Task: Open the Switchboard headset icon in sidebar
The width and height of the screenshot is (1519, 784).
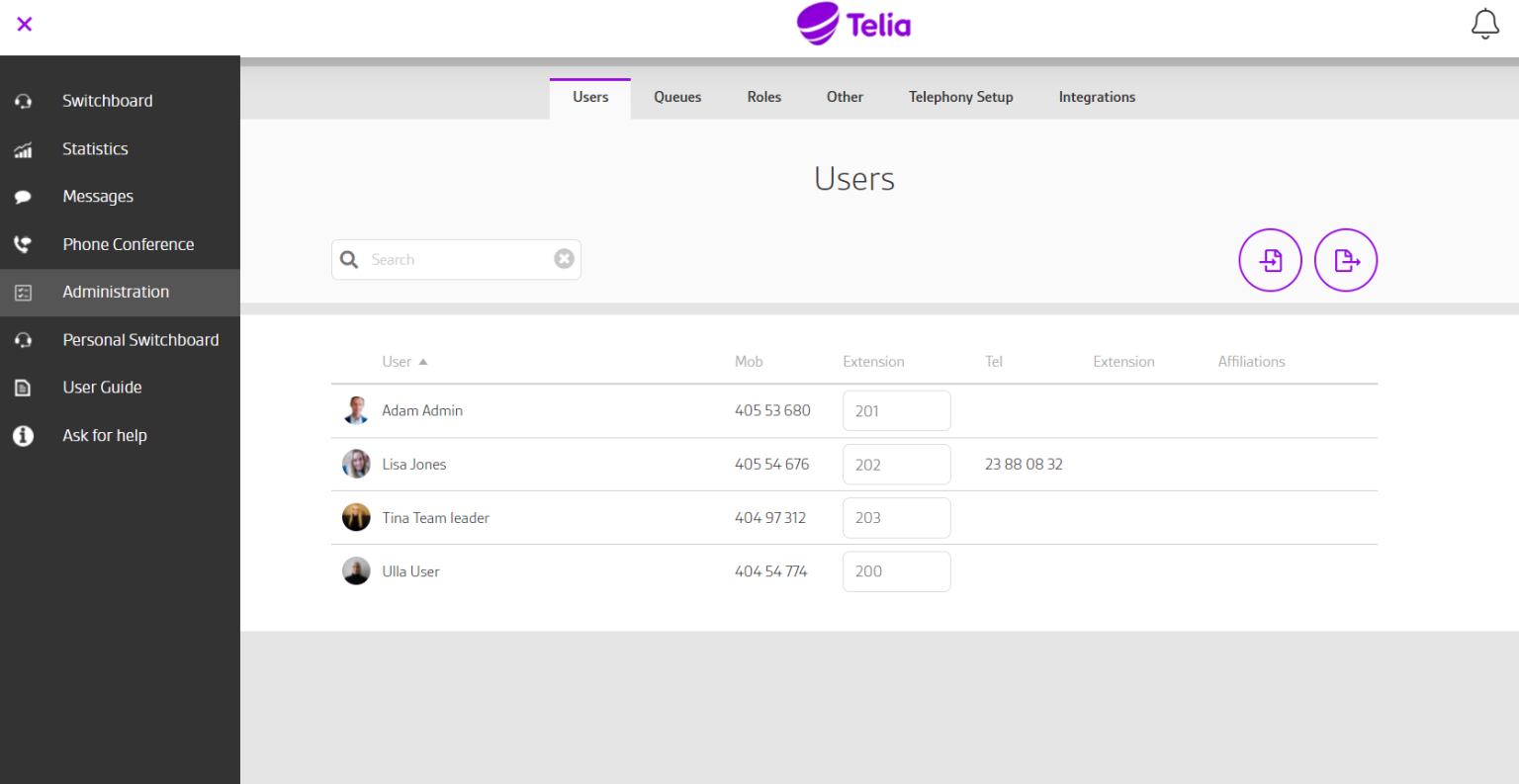Action: pyautogui.click(x=22, y=100)
